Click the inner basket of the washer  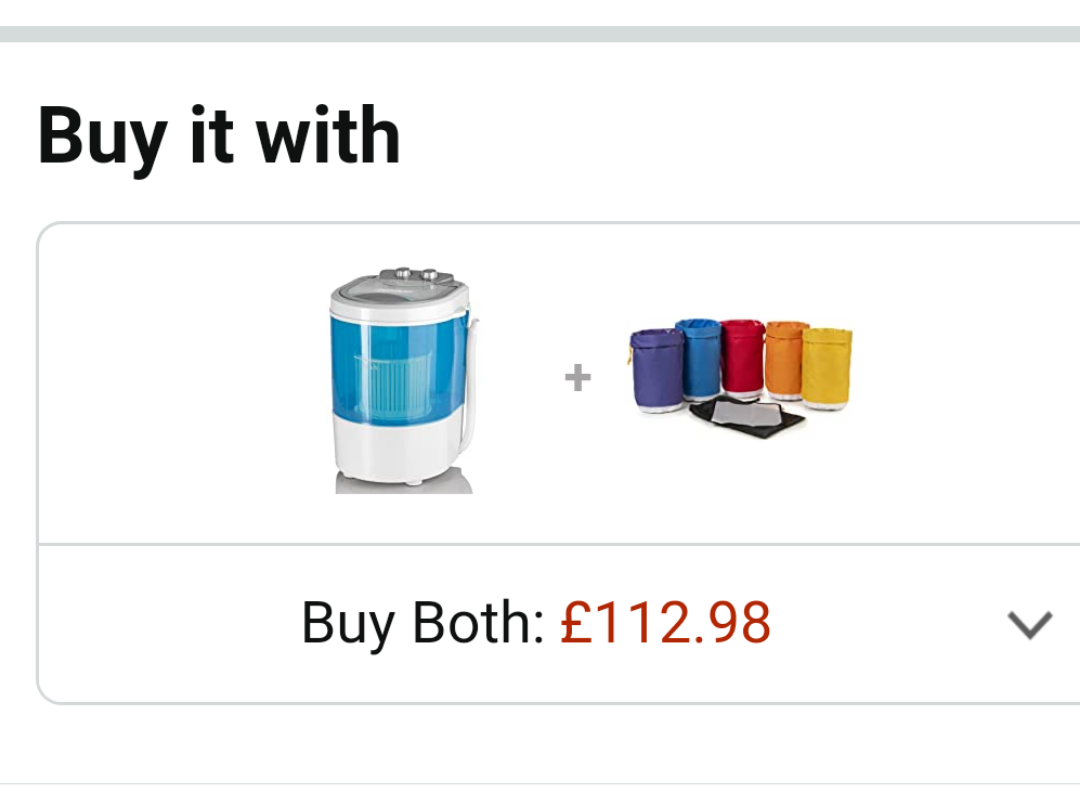pyautogui.click(x=392, y=378)
